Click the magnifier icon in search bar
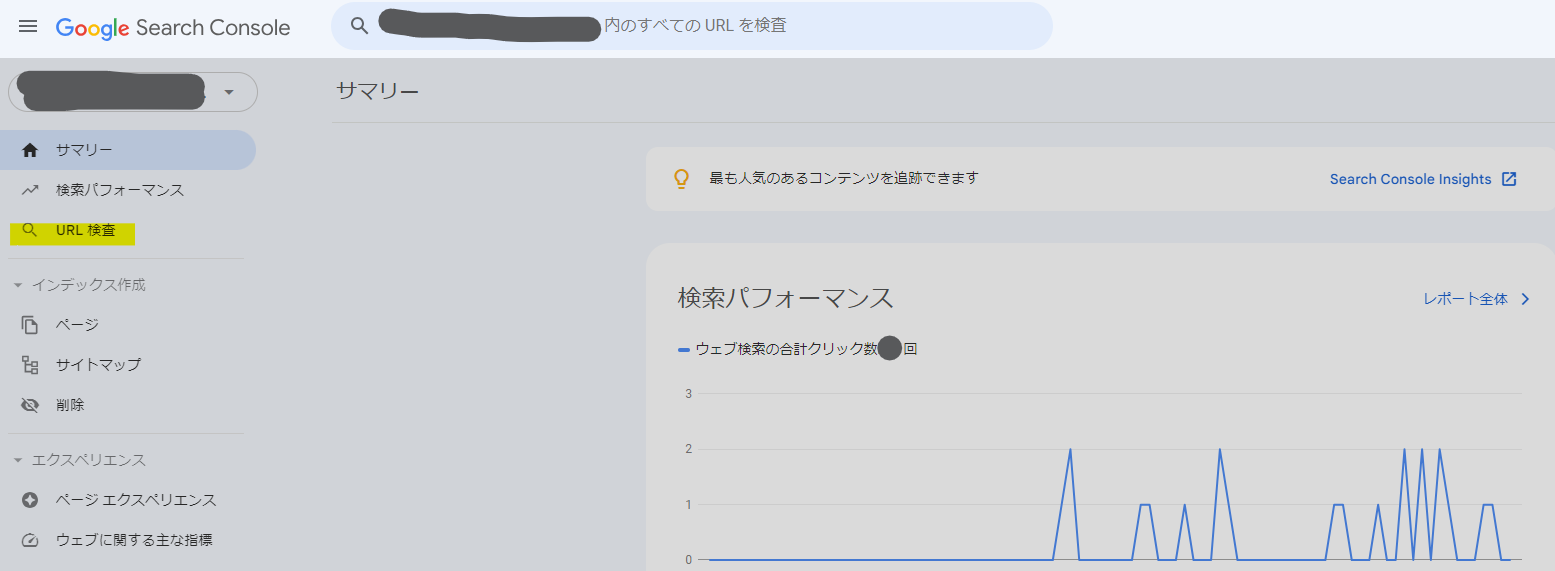The height and width of the screenshot is (571, 1555). tap(359, 26)
